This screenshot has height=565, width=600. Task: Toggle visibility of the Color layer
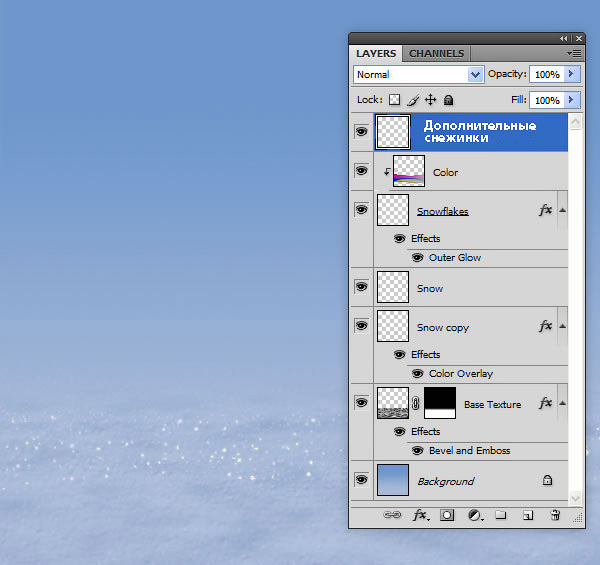(x=361, y=170)
